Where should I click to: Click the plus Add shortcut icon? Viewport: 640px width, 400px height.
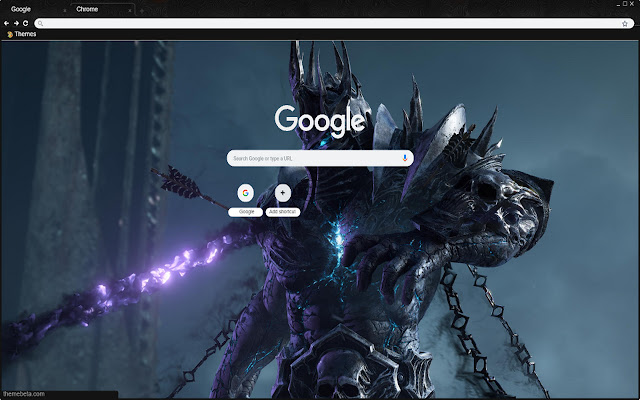click(x=282, y=193)
